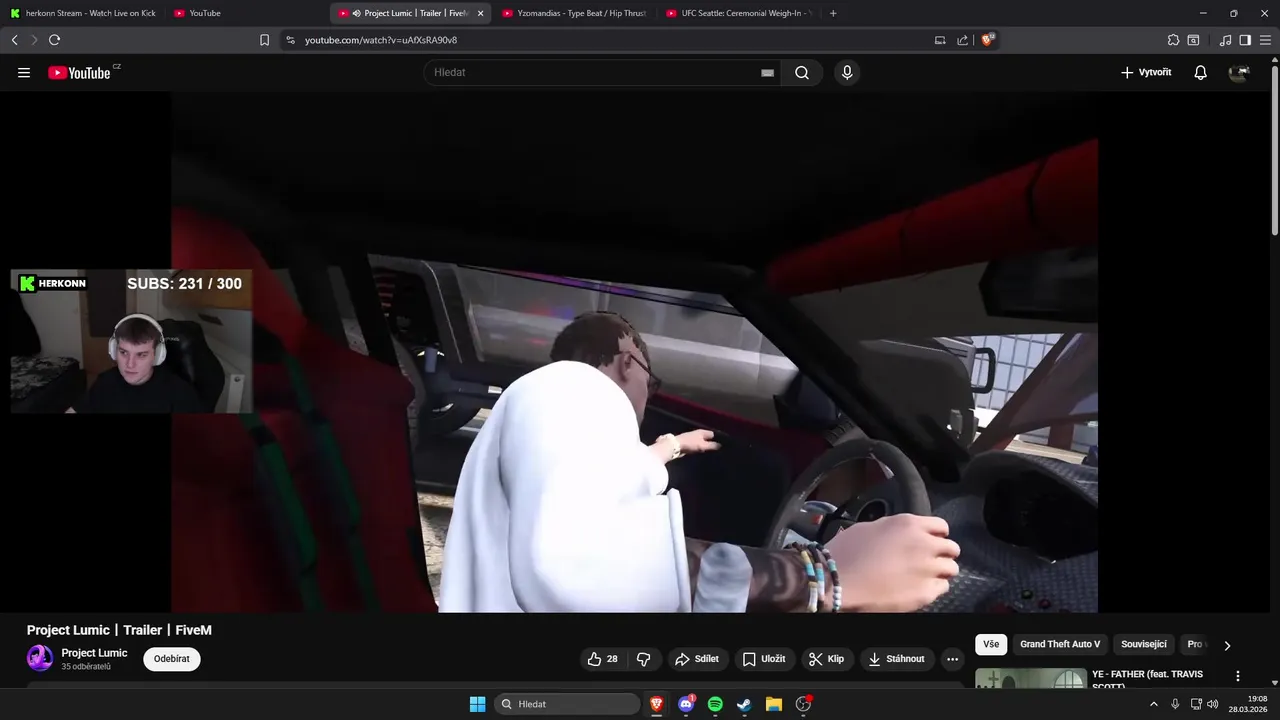Dislike the video with thumbs-down icon
Screen dimensions: 1280x720
click(643, 659)
